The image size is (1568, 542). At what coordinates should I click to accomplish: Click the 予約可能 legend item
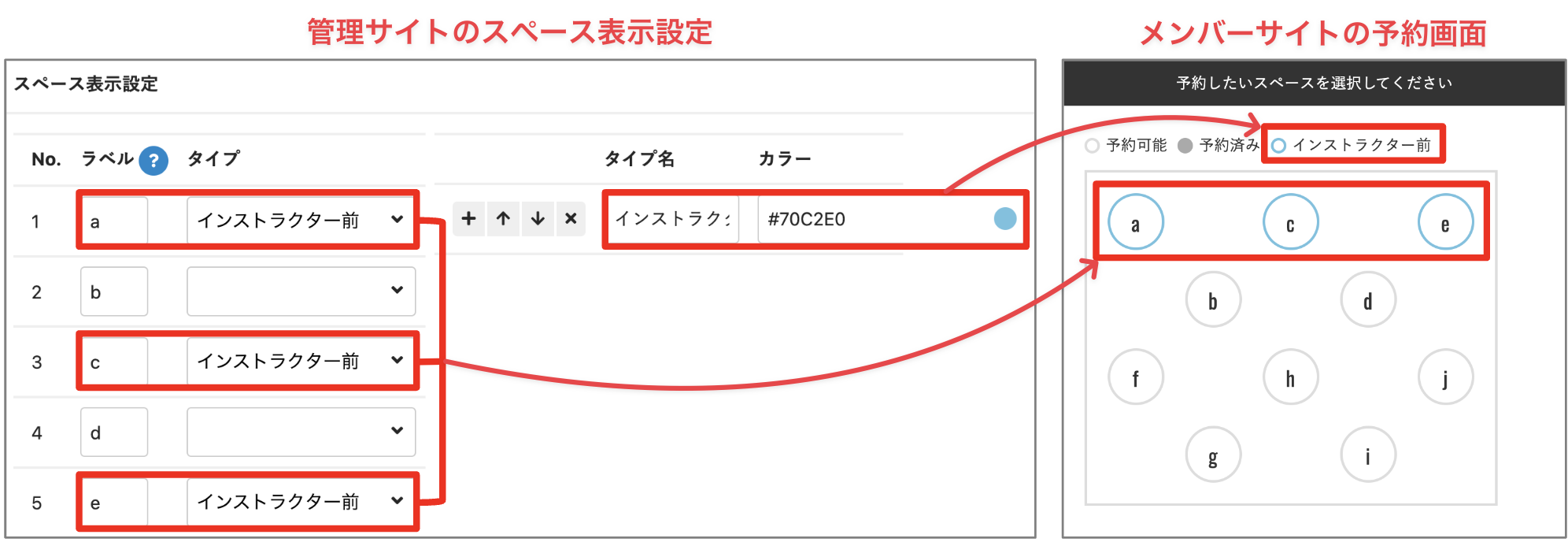tap(1126, 146)
